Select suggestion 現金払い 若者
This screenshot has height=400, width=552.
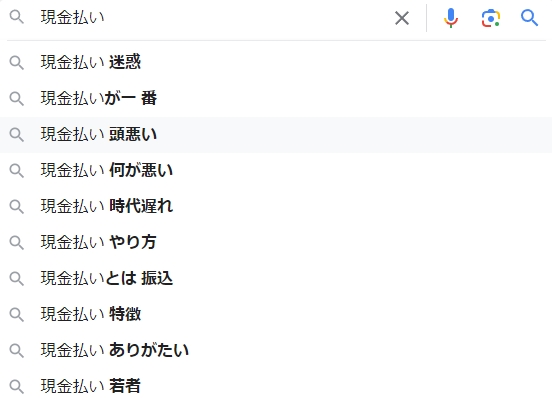click(276, 386)
